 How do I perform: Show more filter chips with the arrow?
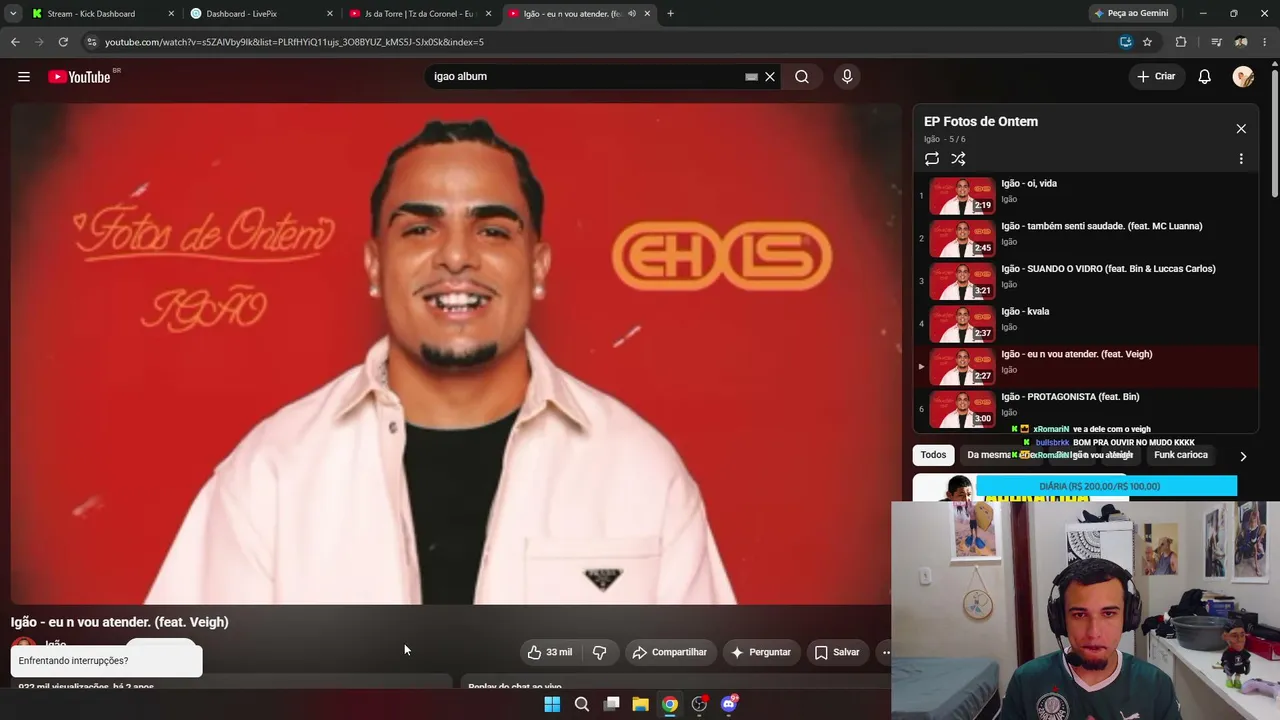click(x=1243, y=456)
